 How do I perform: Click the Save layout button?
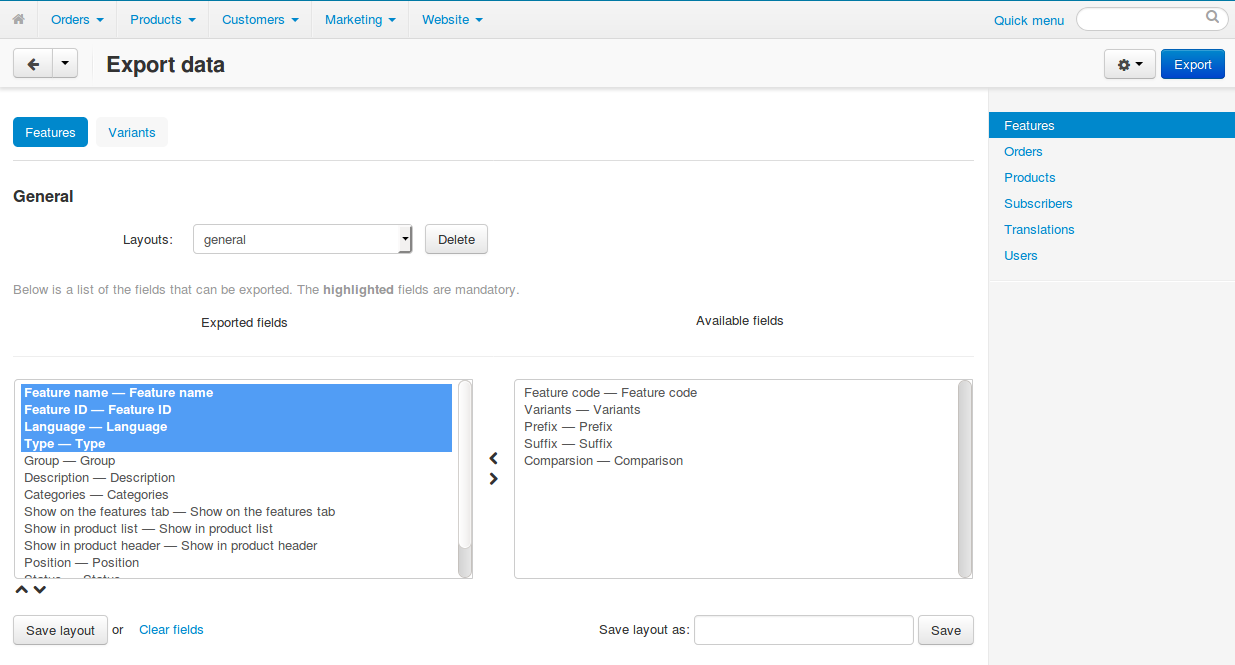pos(60,630)
